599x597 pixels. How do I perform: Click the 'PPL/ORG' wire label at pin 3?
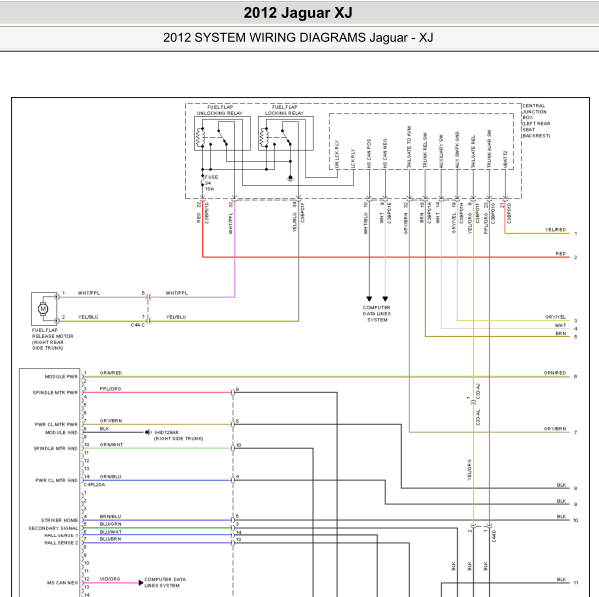coord(110,388)
